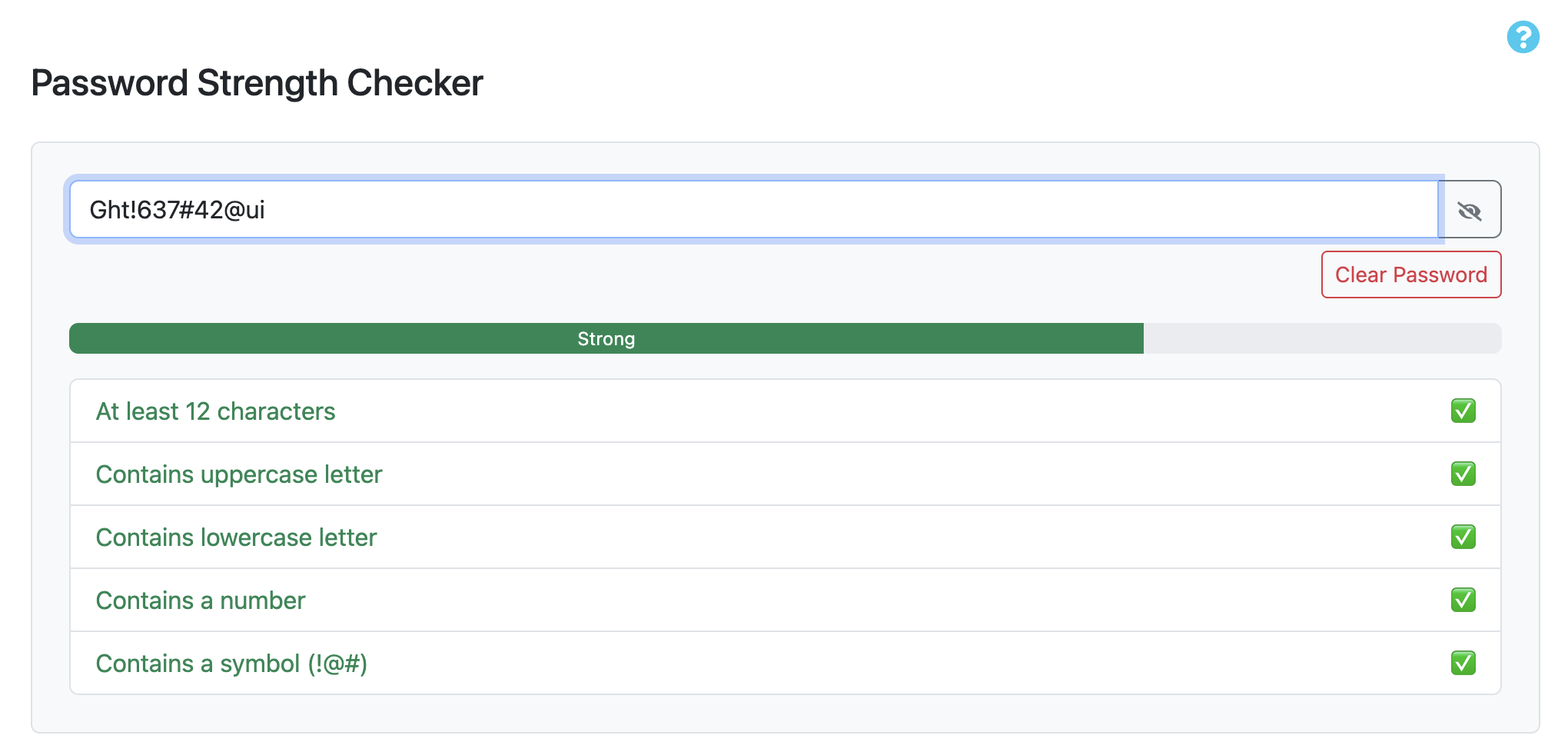Toggle password visibility with the eye icon

coord(1470,210)
